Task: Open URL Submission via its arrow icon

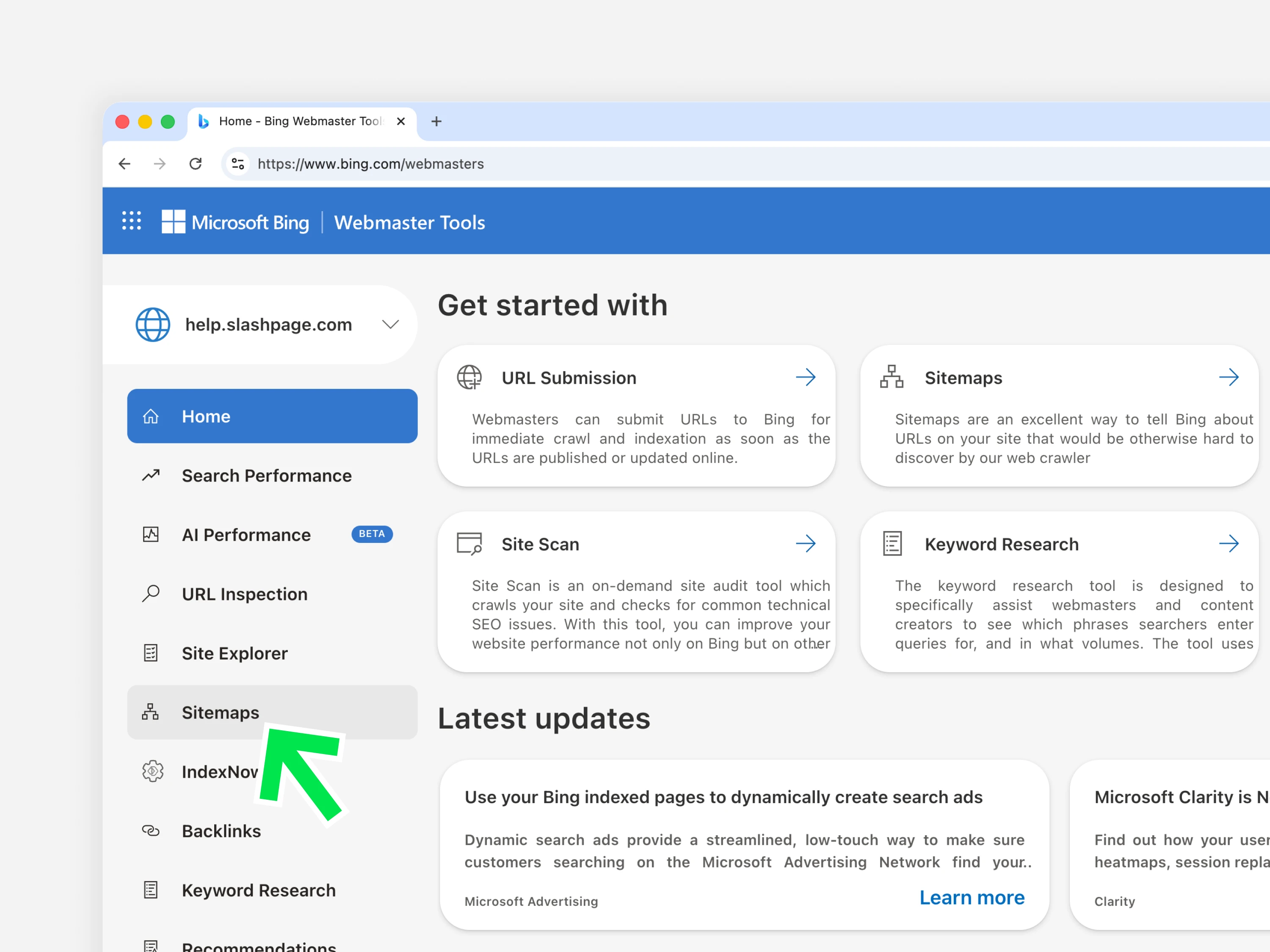Action: coord(806,377)
